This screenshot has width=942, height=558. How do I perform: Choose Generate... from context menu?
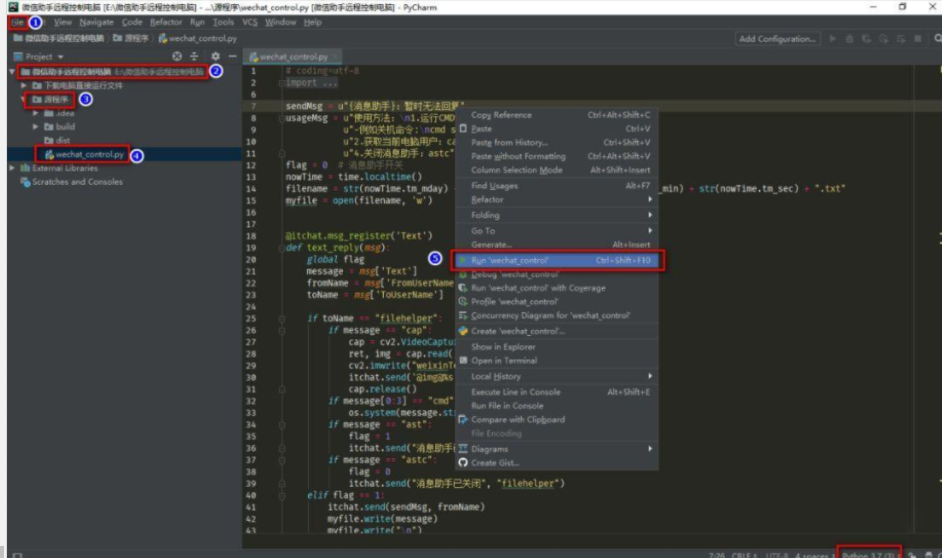tap(558, 244)
